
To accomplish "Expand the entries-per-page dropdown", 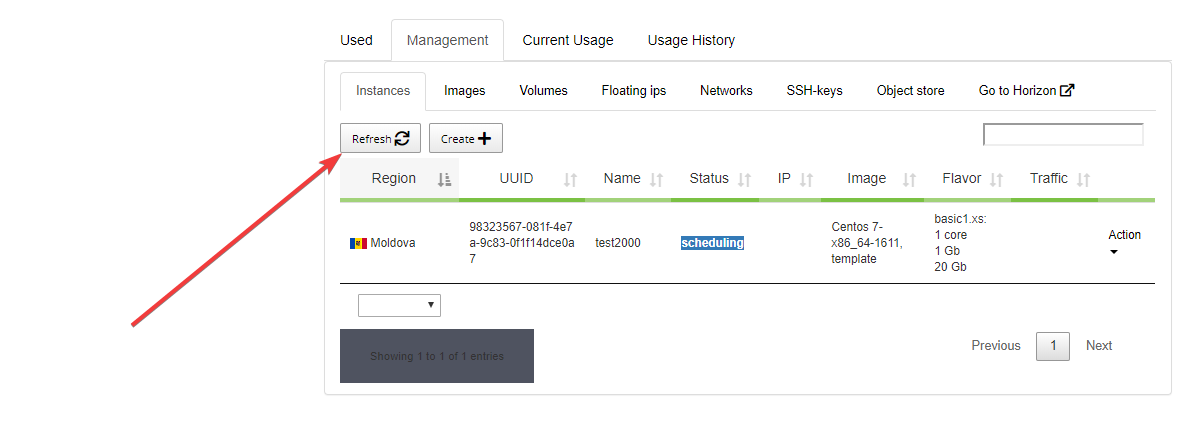I will tap(399, 305).
